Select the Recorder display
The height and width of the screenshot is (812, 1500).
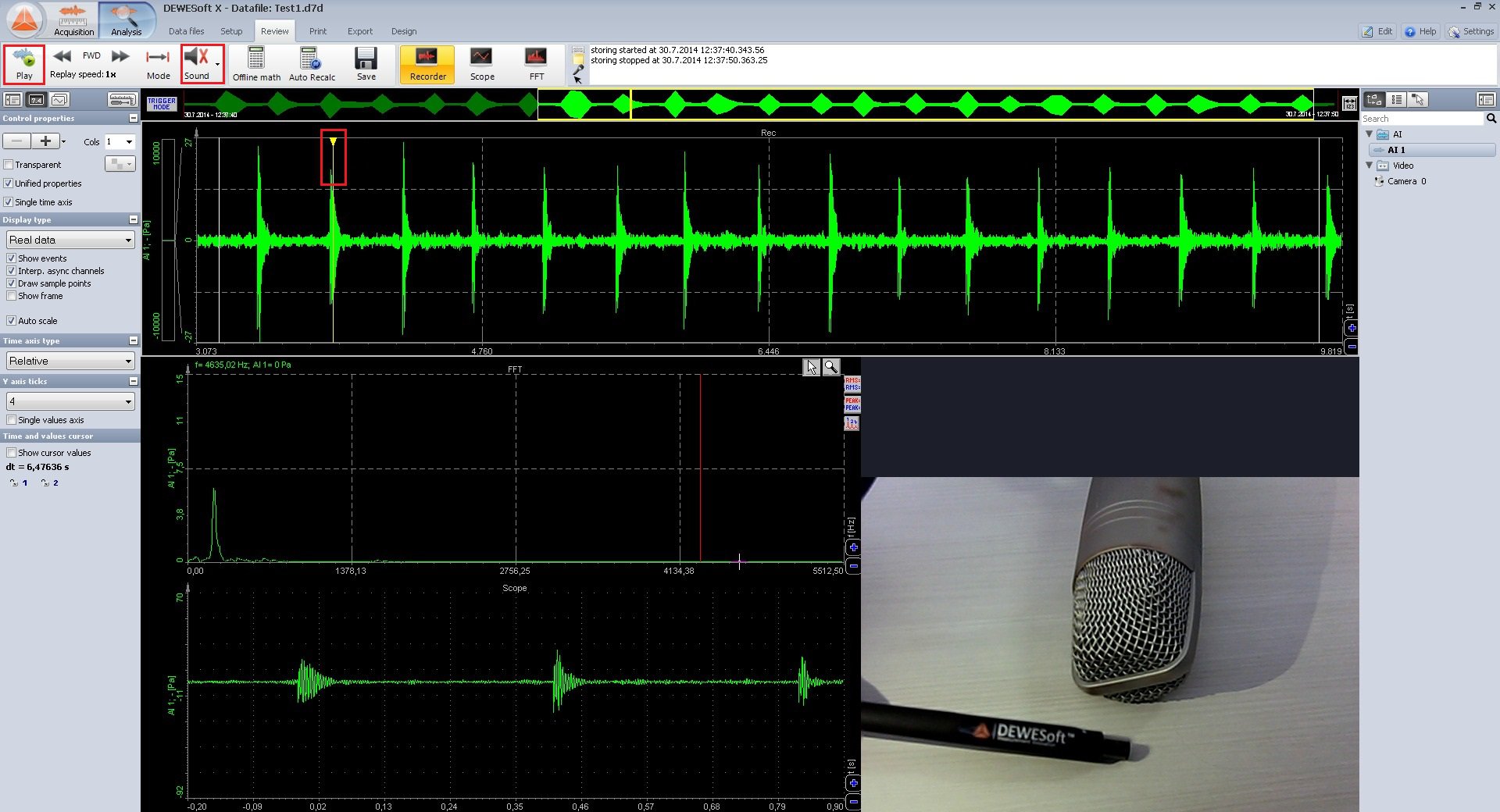(x=427, y=64)
